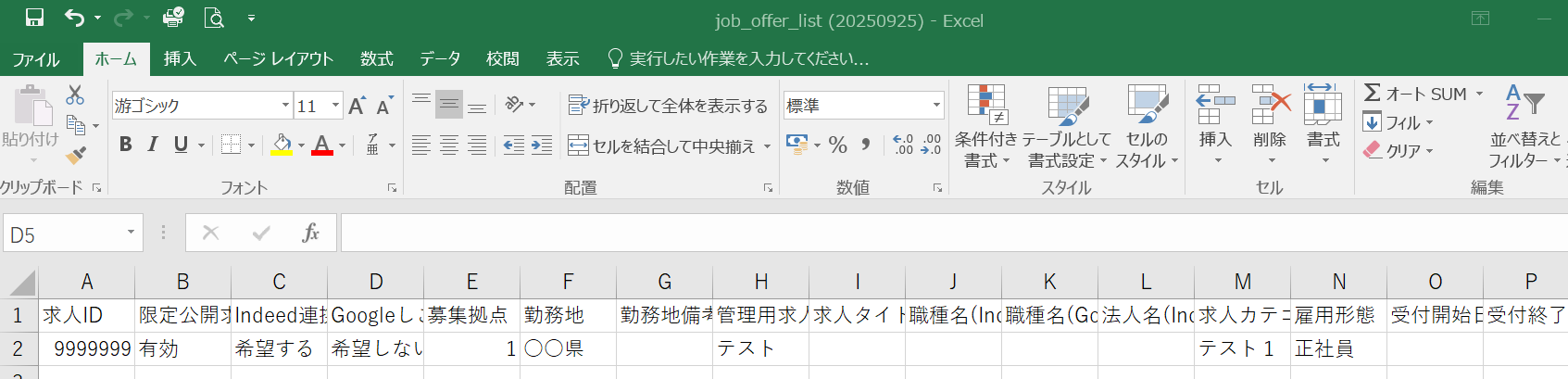Enable wrap text (折り返して全体を表示する)
The height and width of the screenshot is (379, 1568).
668,106
